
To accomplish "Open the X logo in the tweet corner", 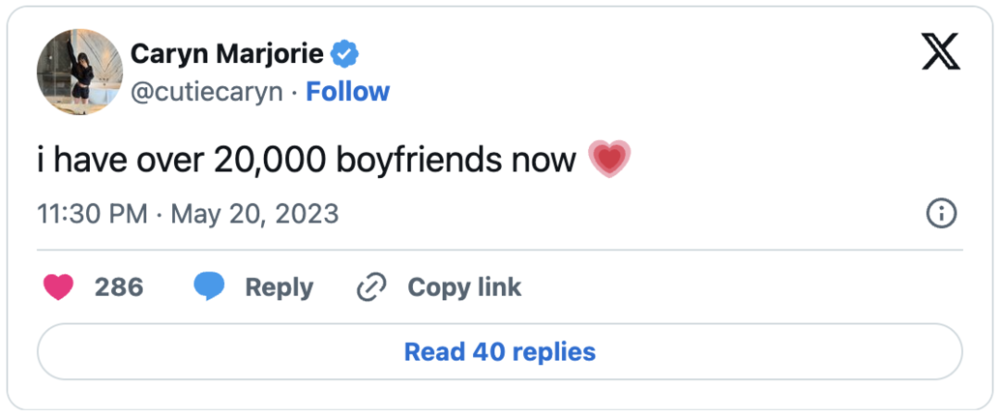I will (x=941, y=53).
